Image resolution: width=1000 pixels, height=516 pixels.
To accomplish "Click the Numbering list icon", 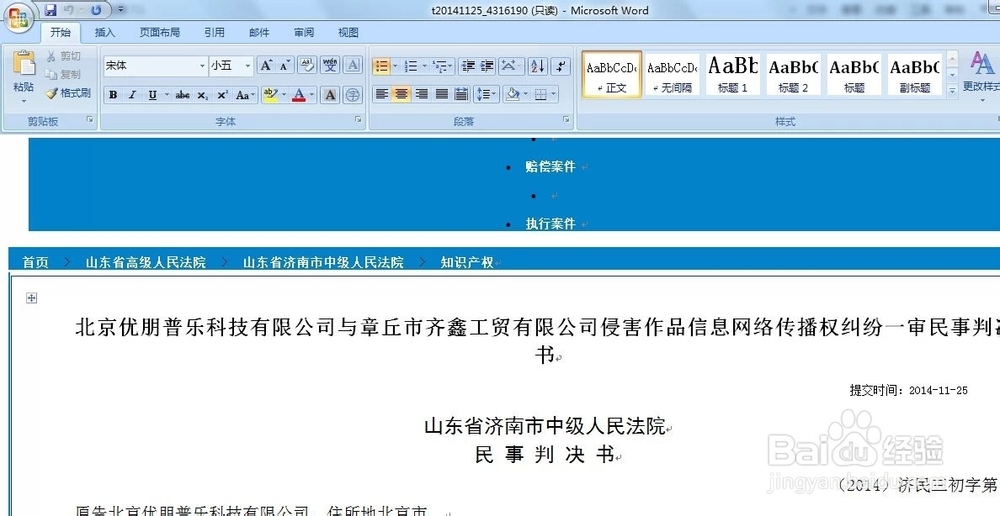I will click(x=411, y=66).
